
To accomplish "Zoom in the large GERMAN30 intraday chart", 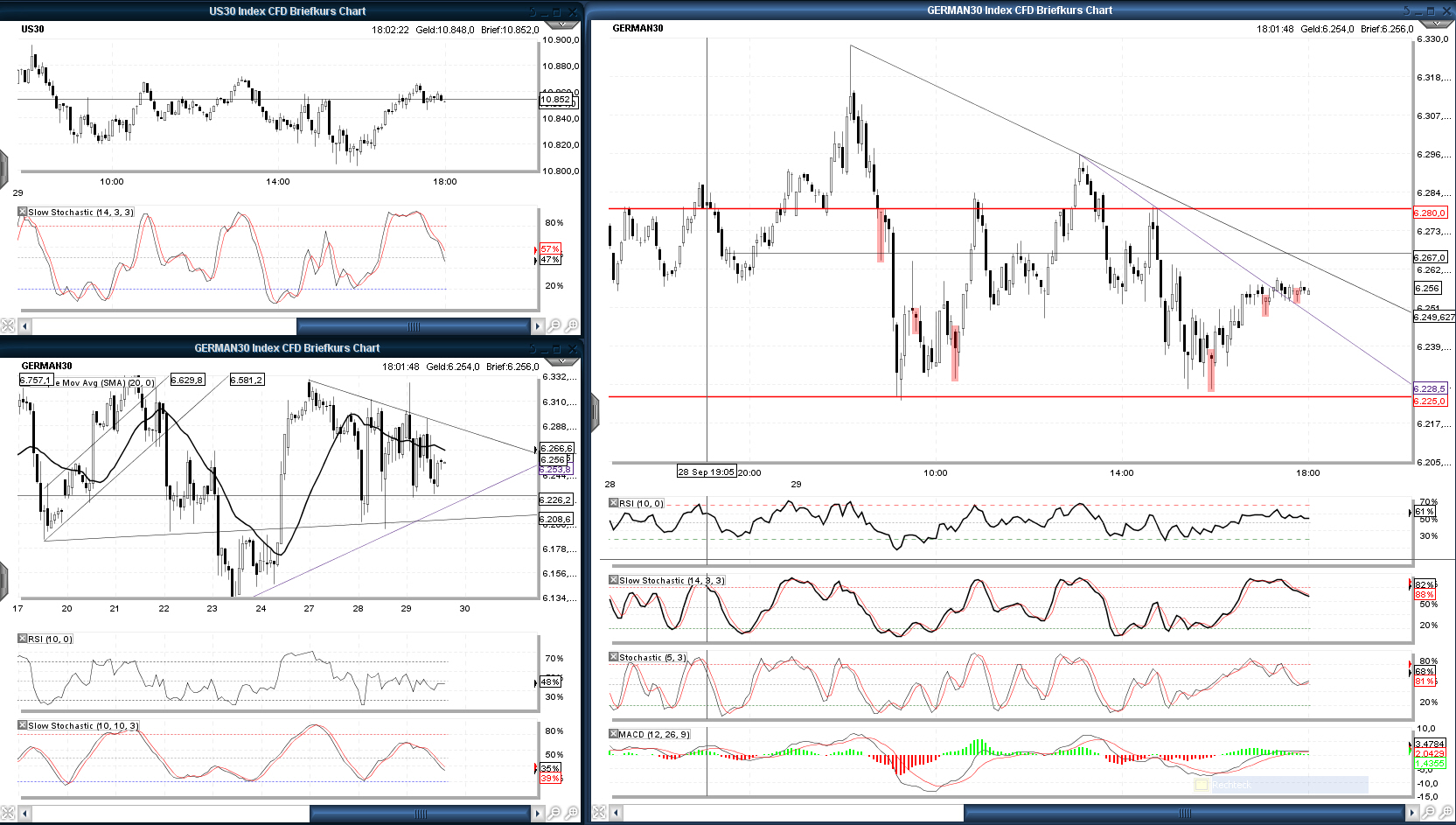I will pos(1447,813).
